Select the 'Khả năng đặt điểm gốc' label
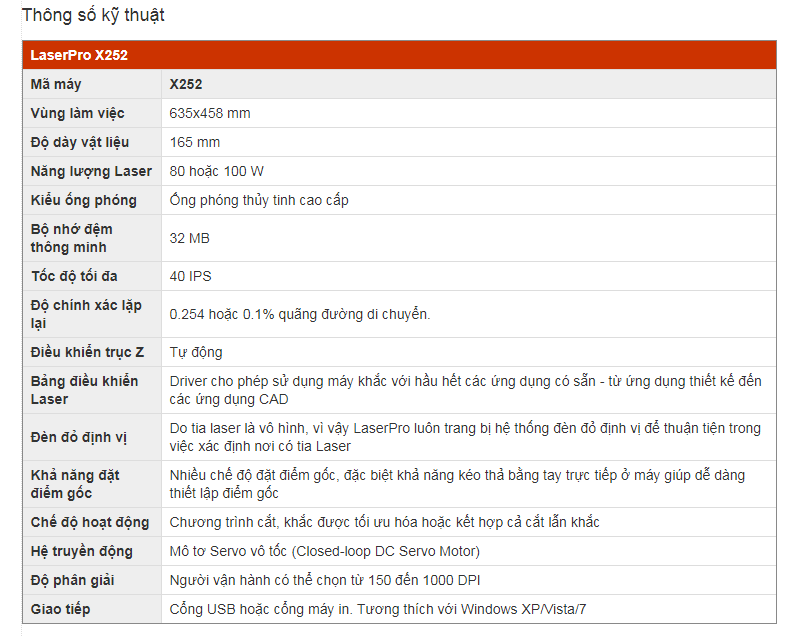 [x=75, y=484]
